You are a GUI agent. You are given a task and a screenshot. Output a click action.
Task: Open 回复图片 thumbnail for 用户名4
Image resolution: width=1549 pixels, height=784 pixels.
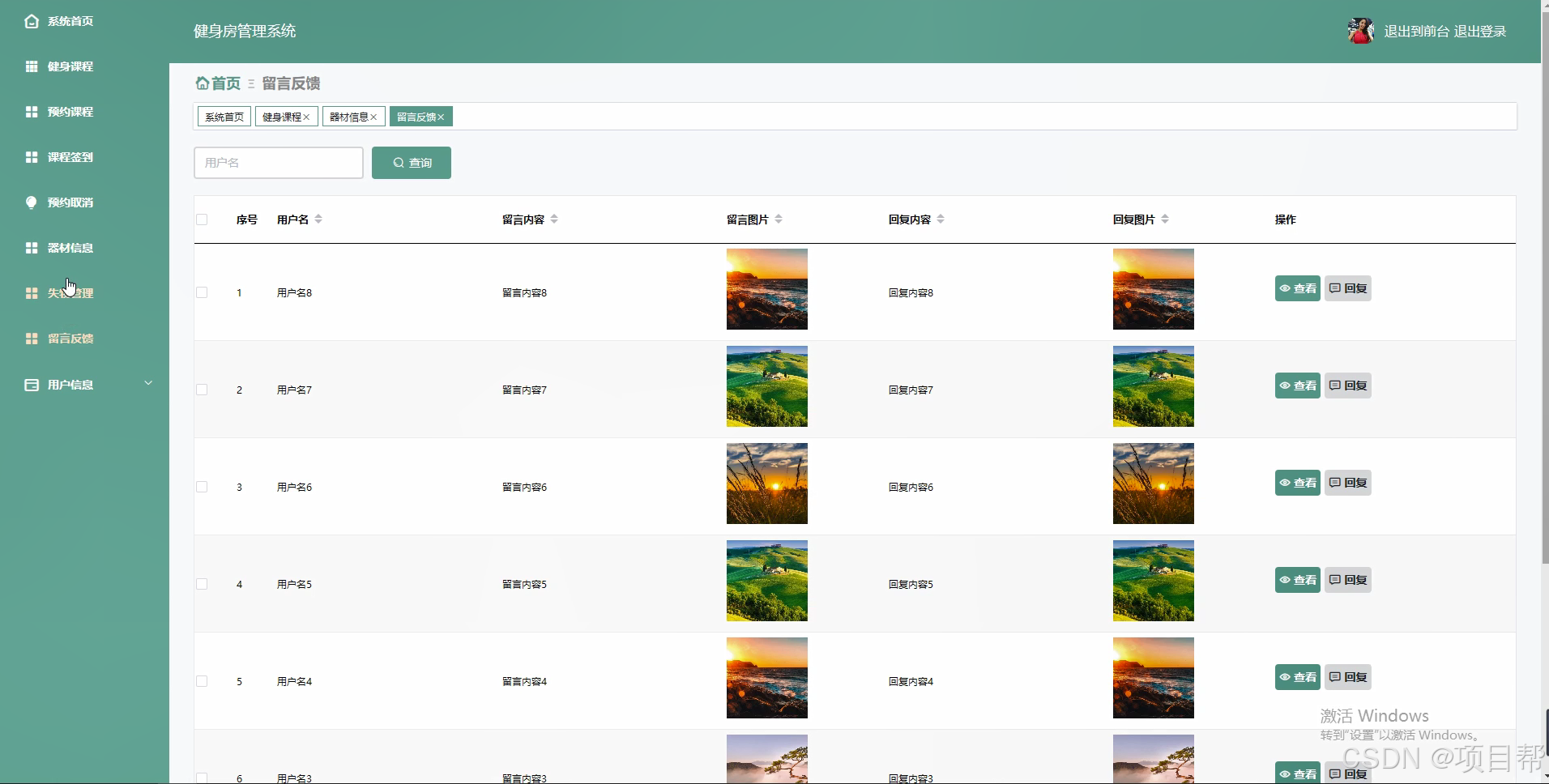pos(1154,678)
